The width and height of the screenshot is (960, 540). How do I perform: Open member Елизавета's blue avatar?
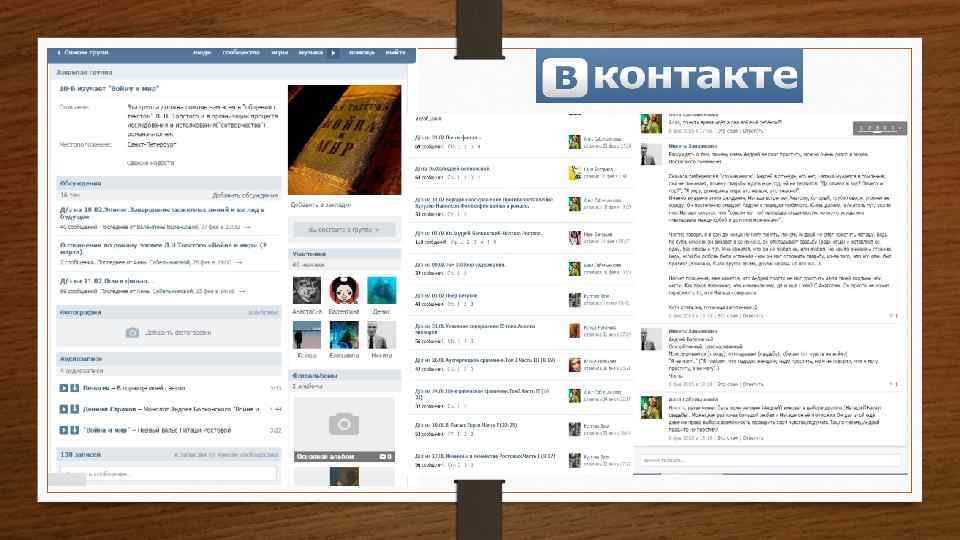click(x=344, y=335)
